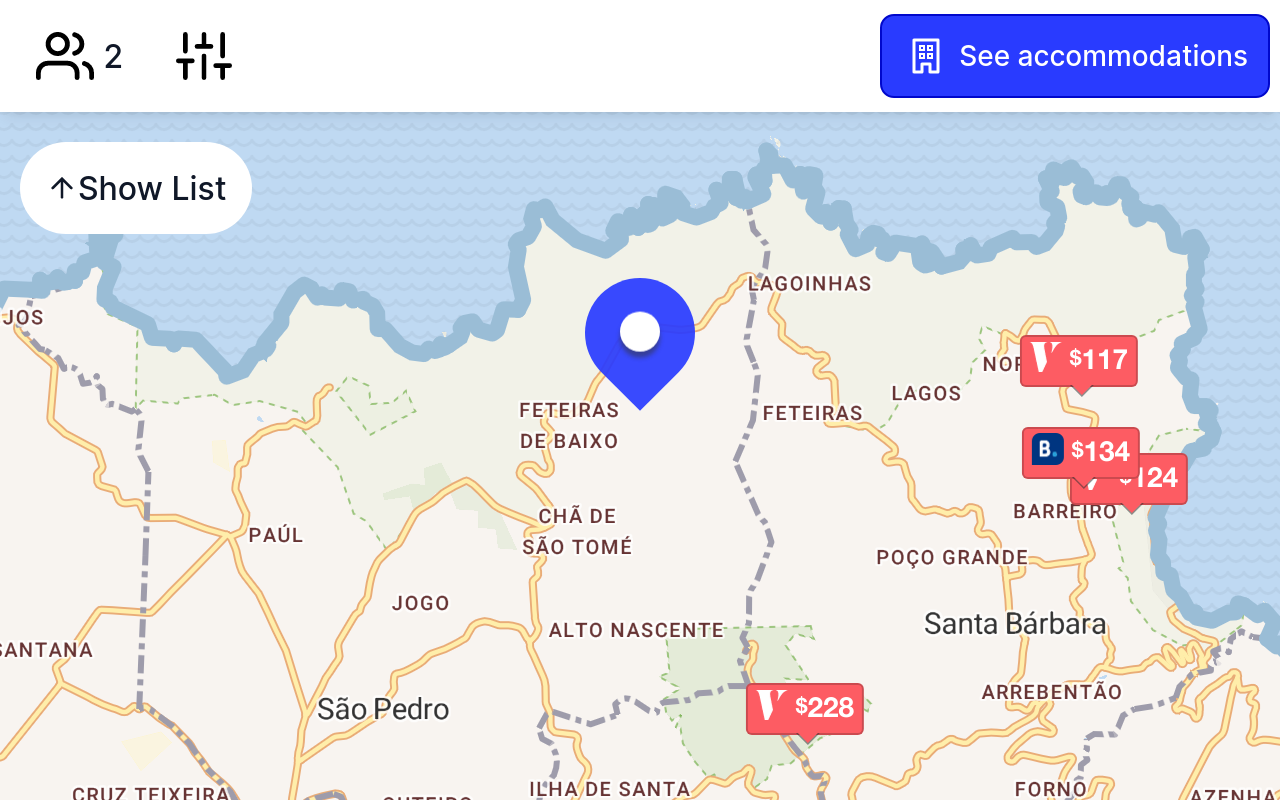
Task: Open the $134 Booking.com price marker
Action: click(1080, 452)
